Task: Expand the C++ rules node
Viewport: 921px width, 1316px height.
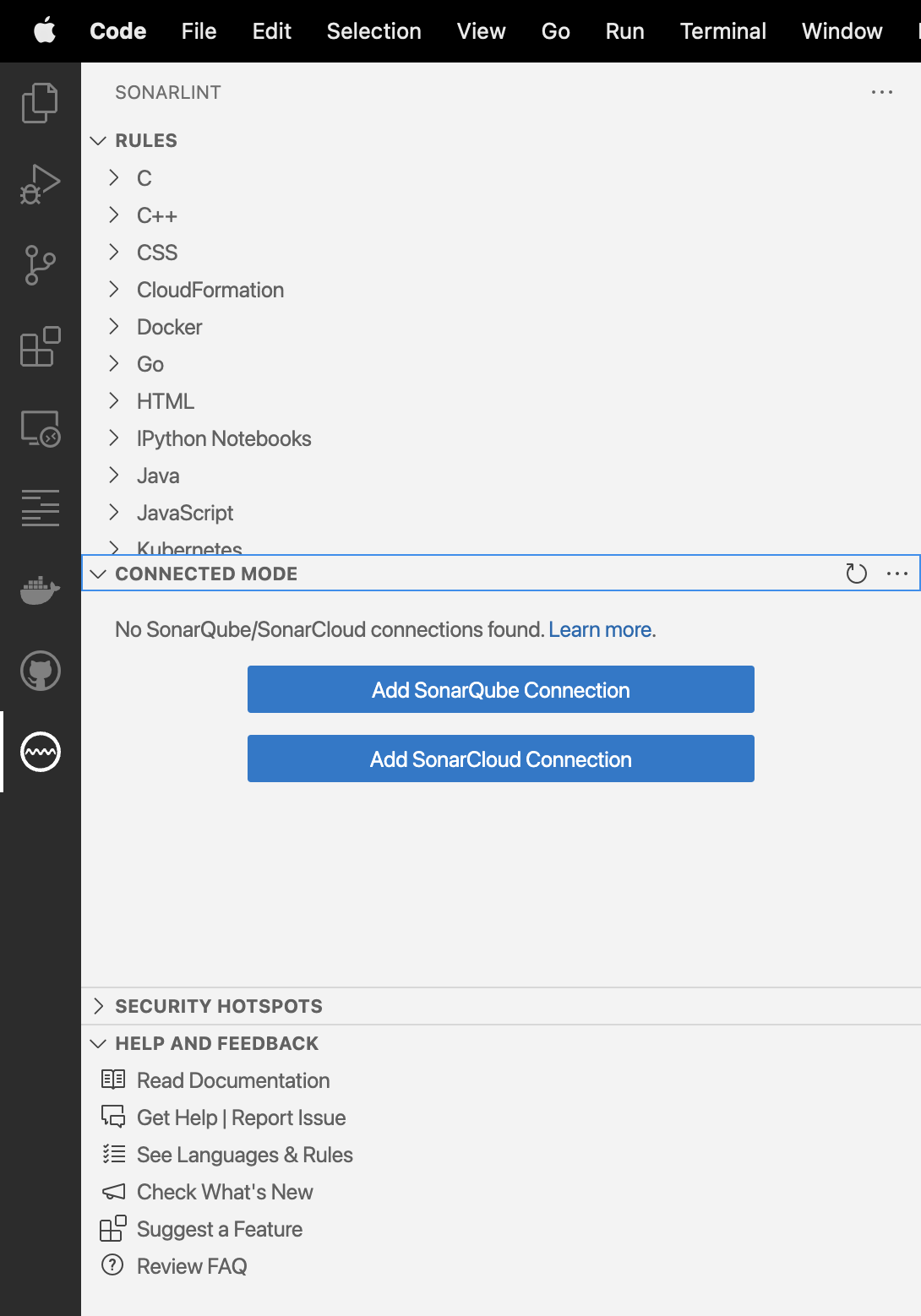Action: tap(114, 215)
